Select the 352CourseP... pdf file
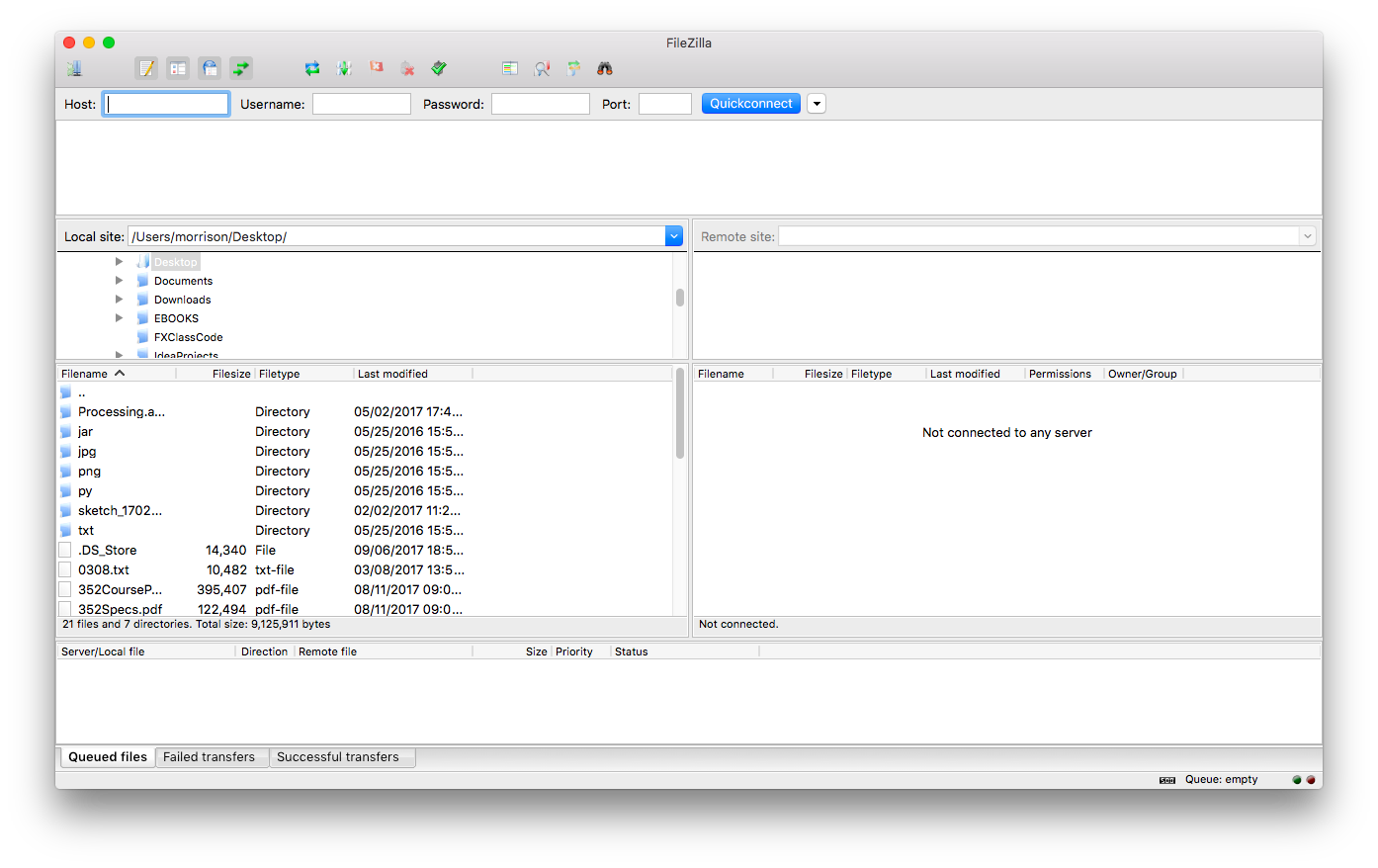The height and width of the screenshot is (868, 1378). 366,590
